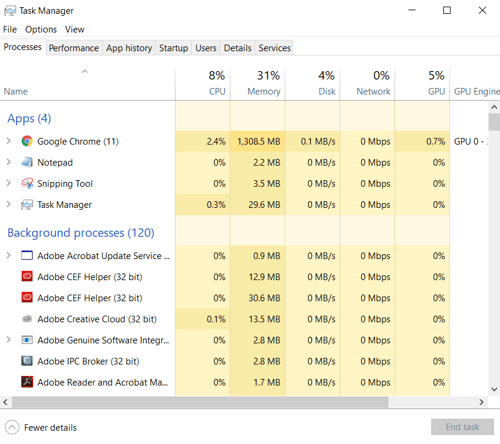Expand the Notepad process entry
Image resolution: width=500 pixels, height=444 pixels.
[x=9, y=162]
